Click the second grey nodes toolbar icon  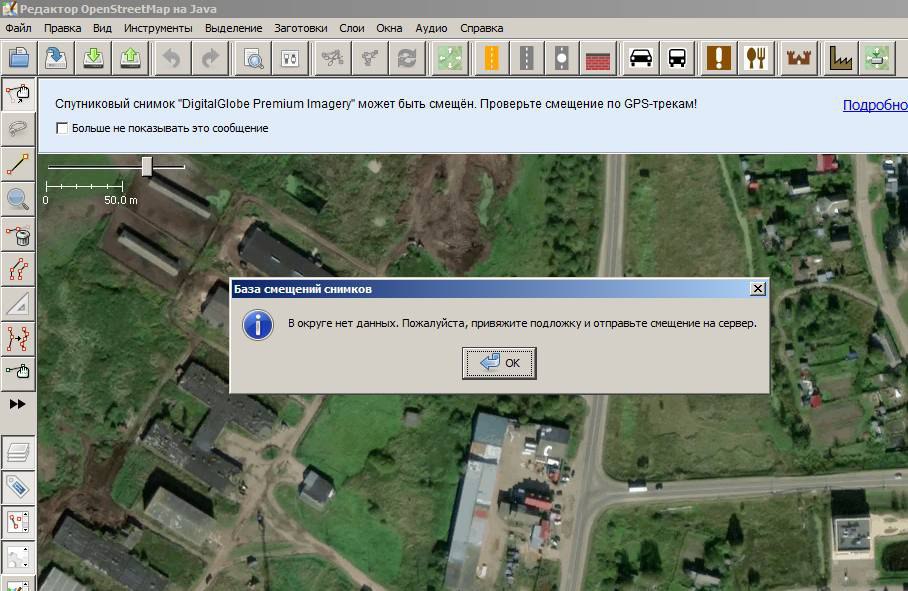pos(369,58)
